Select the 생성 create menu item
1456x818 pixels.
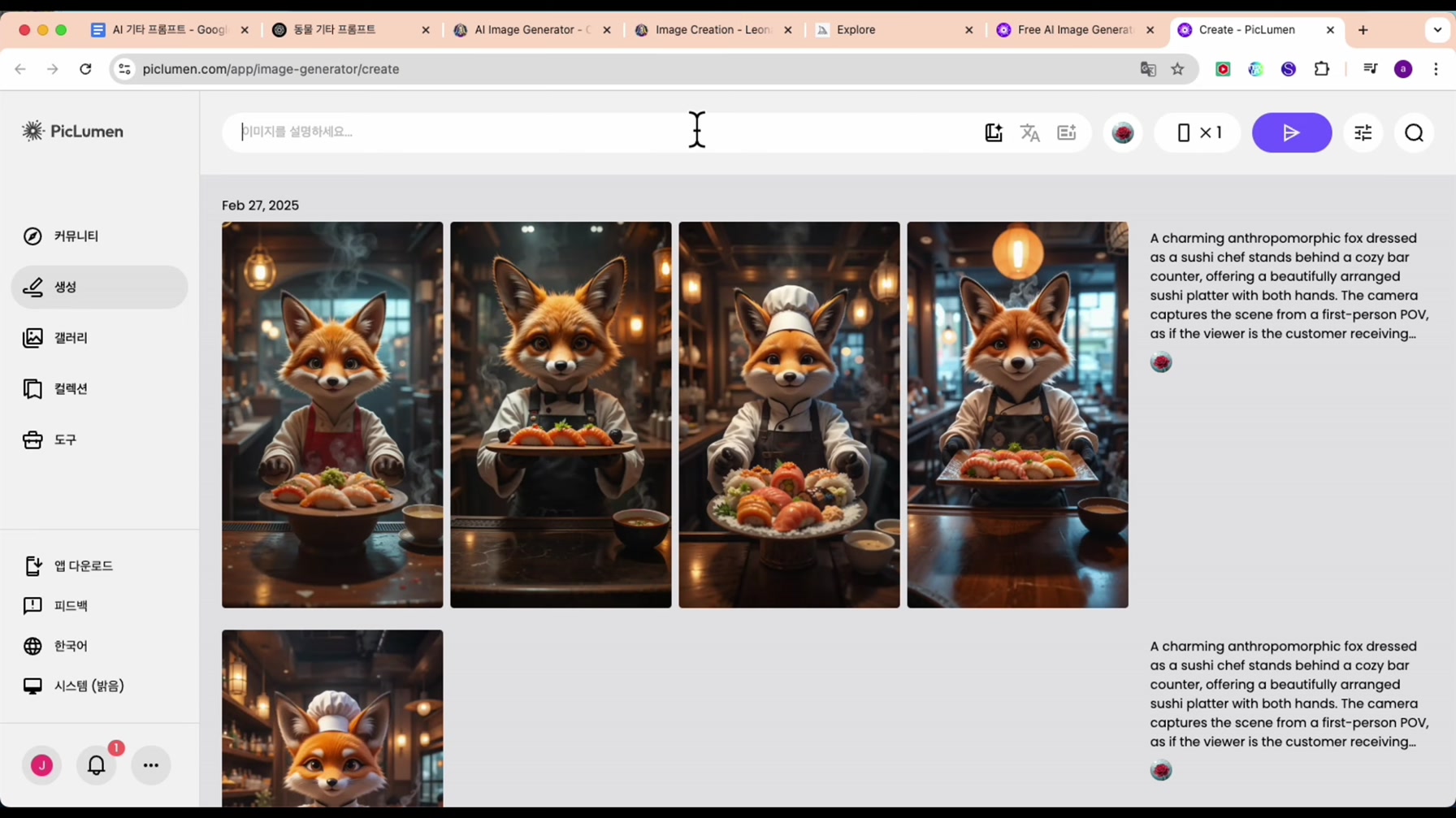click(99, 287)
